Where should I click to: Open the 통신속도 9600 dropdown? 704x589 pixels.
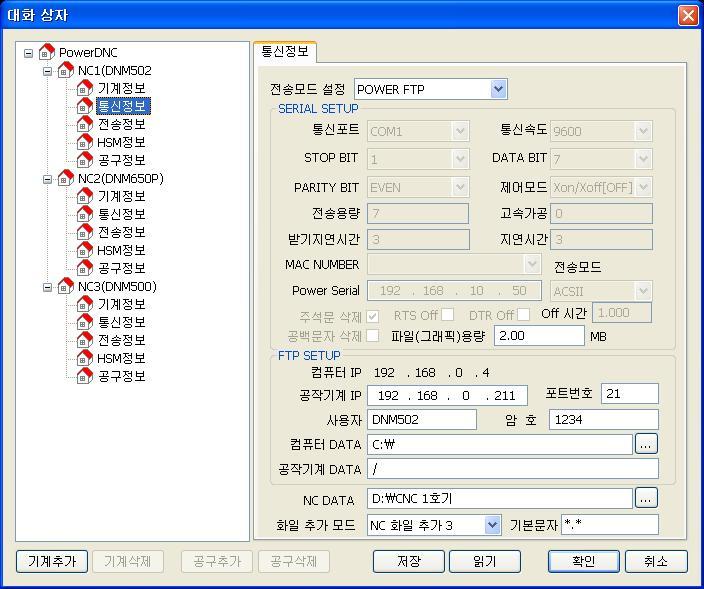tap(643, 131)
